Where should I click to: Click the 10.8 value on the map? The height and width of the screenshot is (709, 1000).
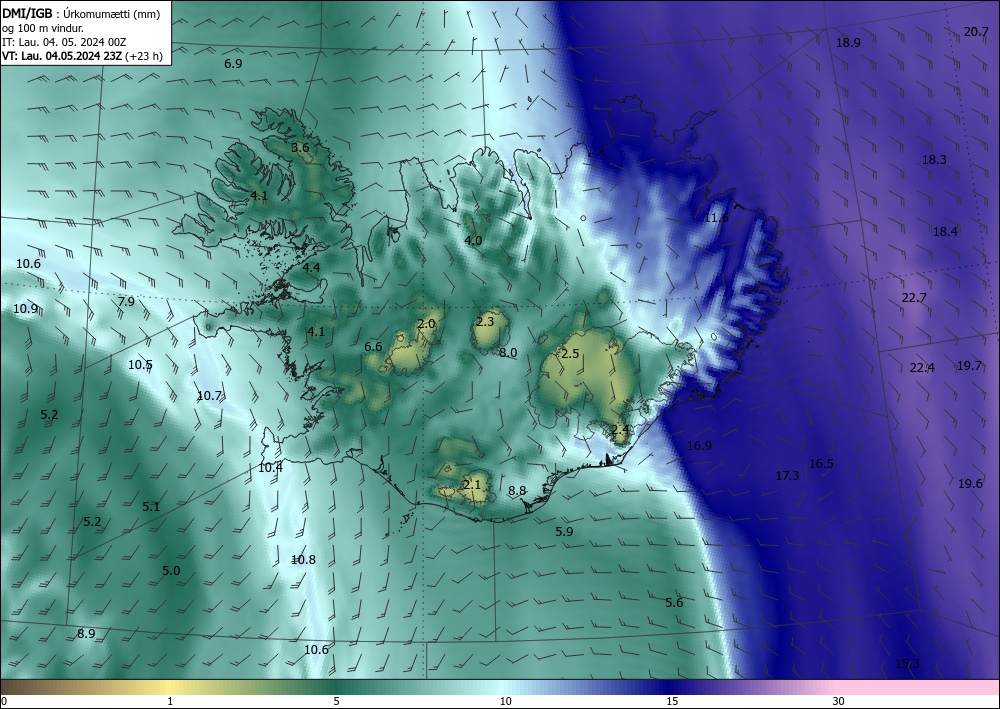coord(304,560)
